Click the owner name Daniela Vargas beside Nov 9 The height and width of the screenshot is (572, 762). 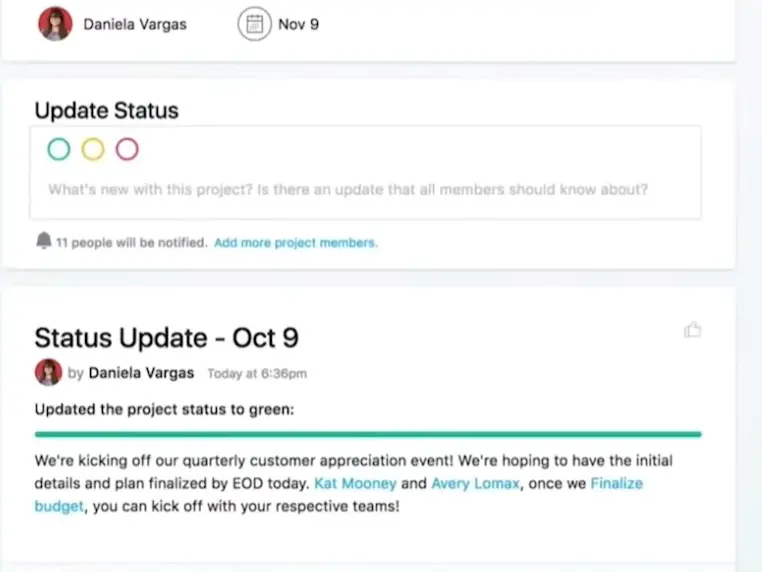135,24
